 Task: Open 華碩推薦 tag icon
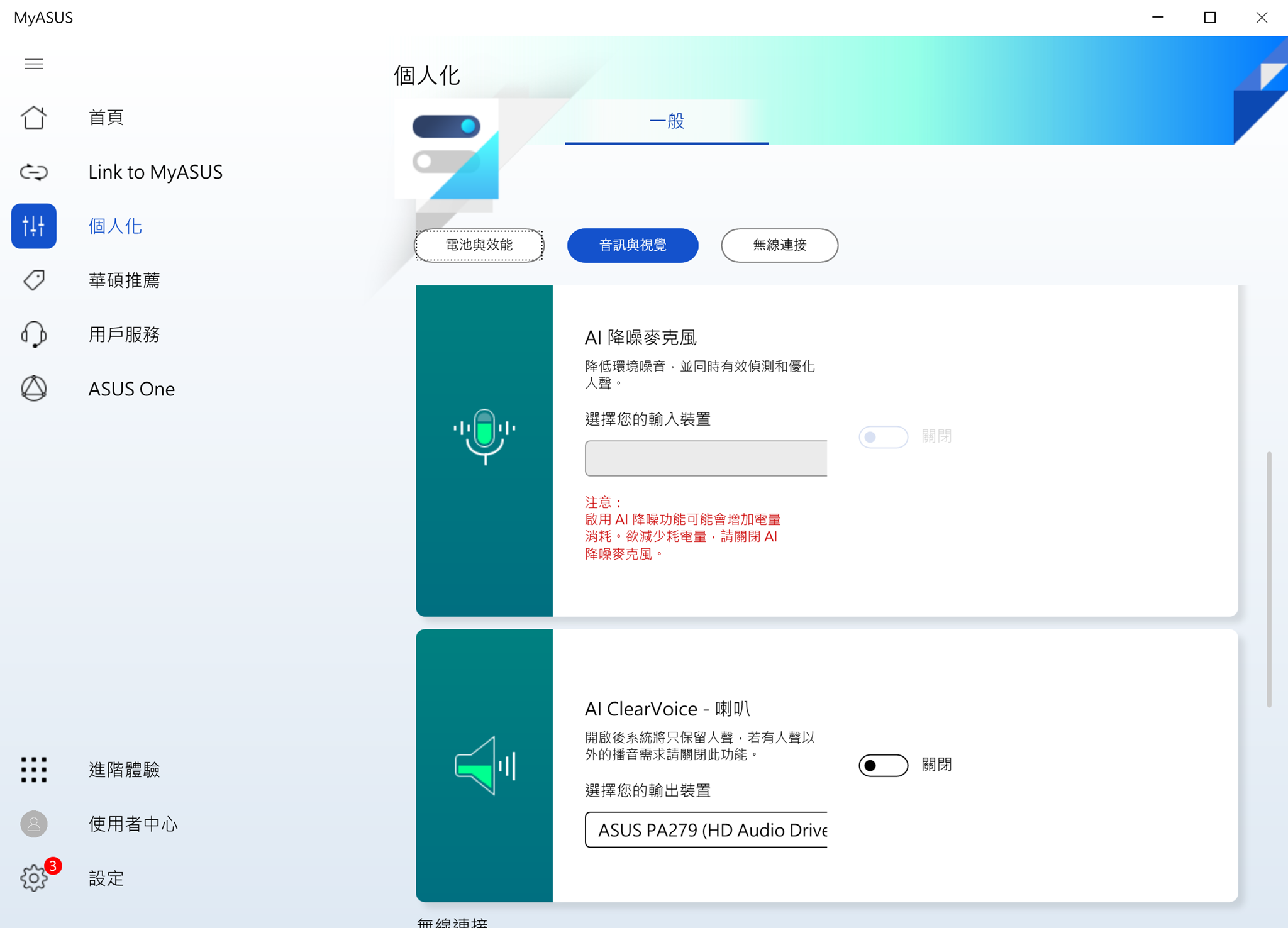pyautogui.click(x=34, y=280)
